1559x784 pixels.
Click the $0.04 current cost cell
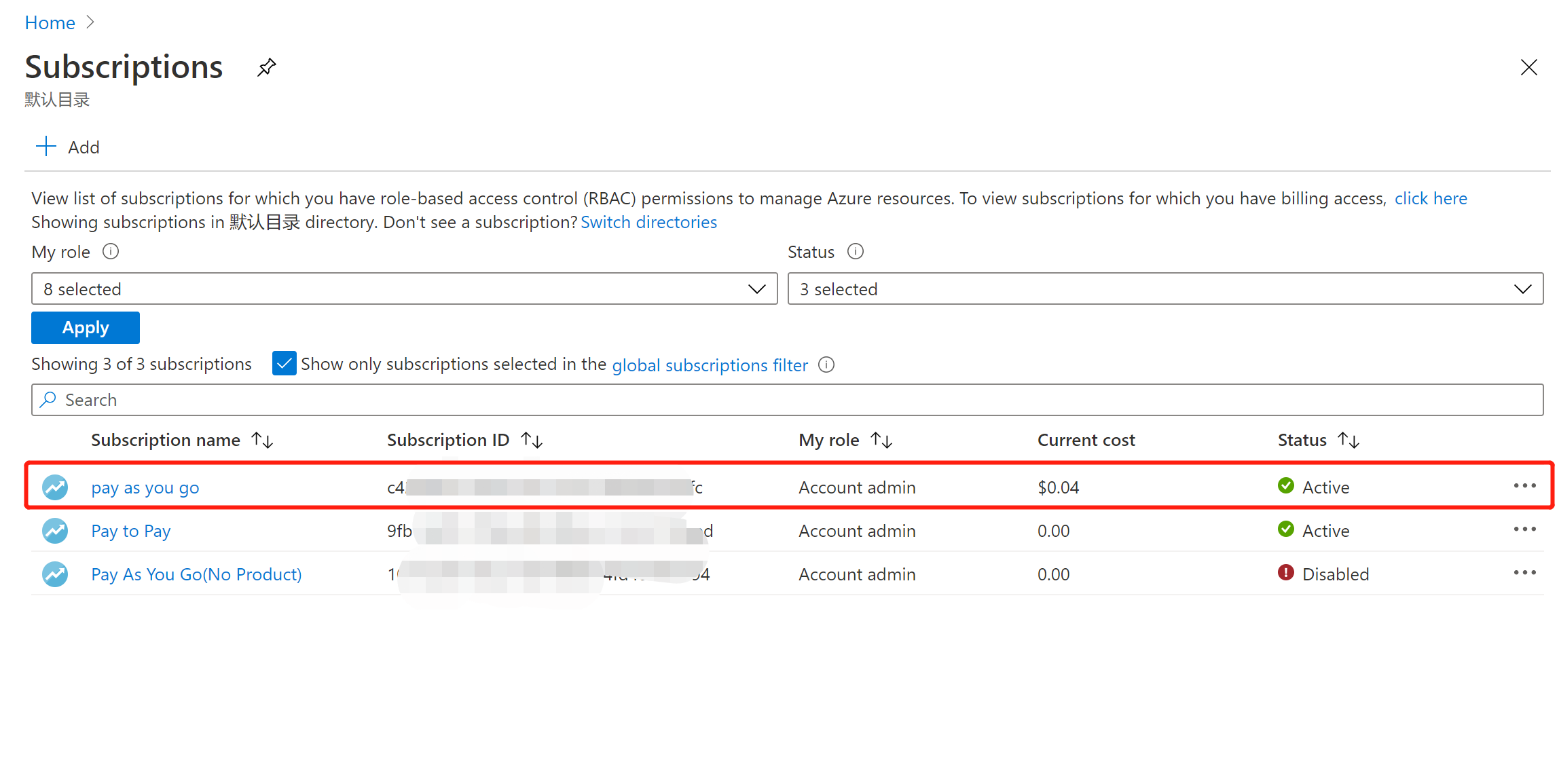[1058, 487]
